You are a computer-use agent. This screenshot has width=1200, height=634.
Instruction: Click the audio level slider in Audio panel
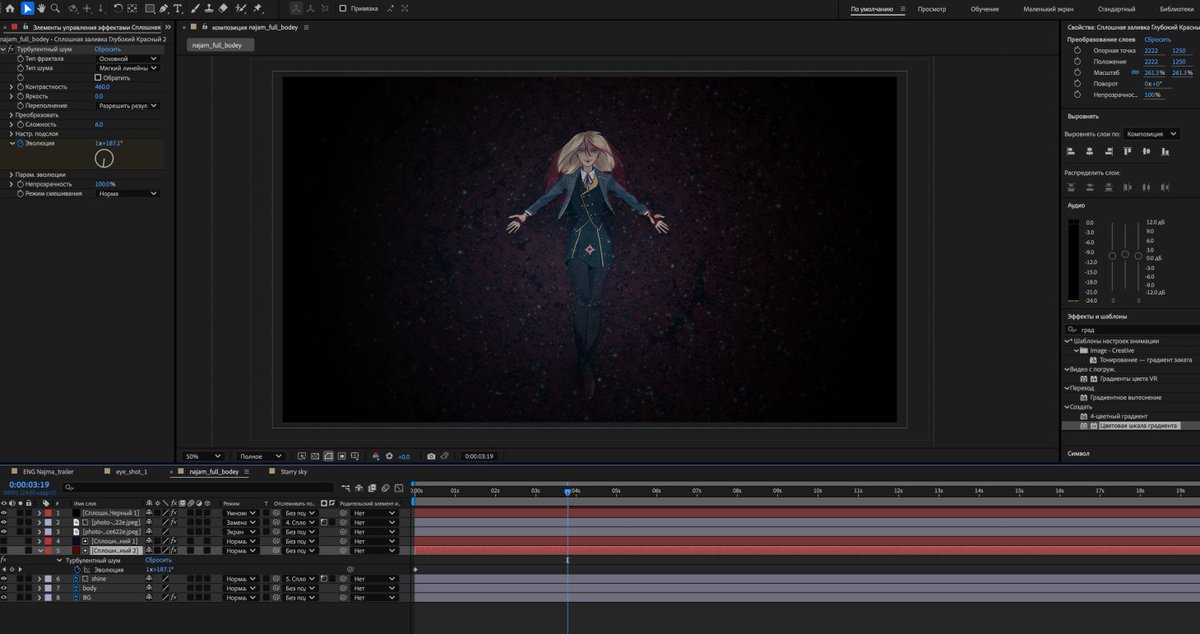click(1125, 255)
